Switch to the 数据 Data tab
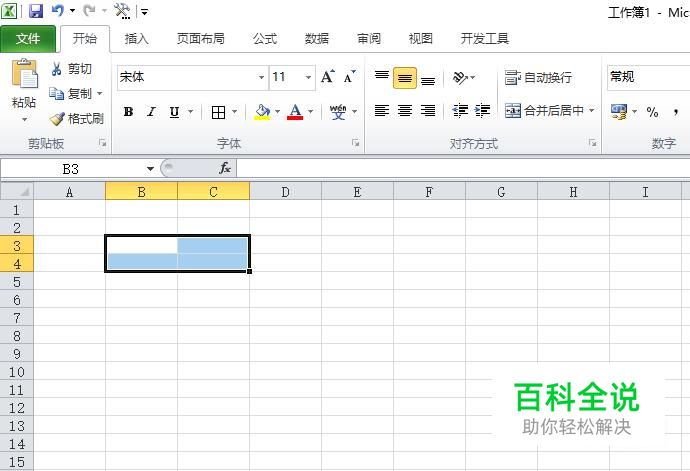690x471 pixels. tap(317, 39)
